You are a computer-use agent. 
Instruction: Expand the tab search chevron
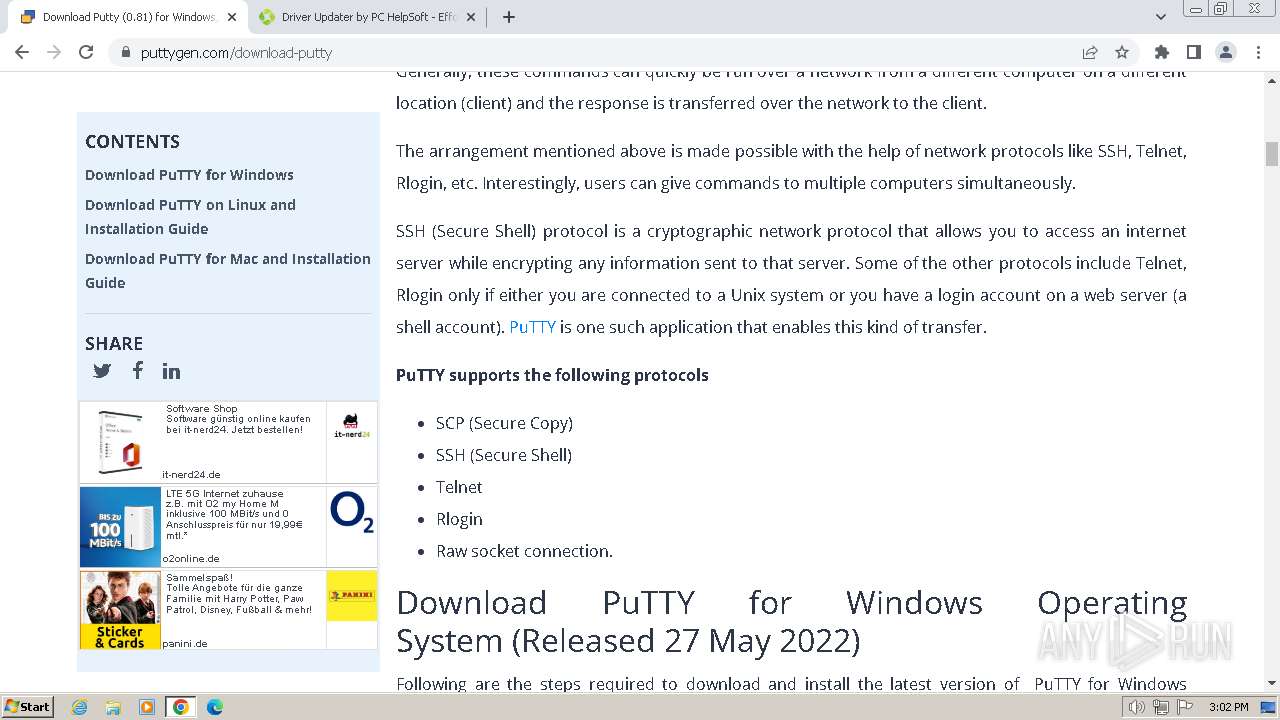point(1161,17)
